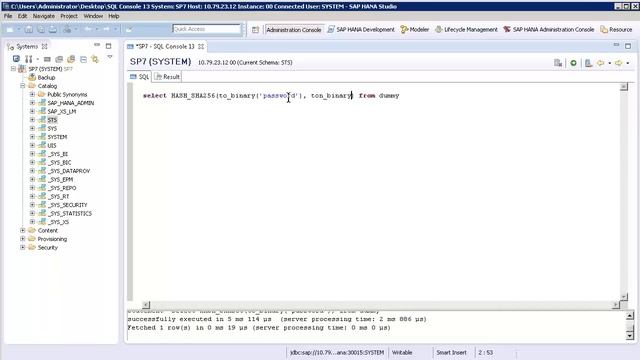Click 'Smart Insert' in the status bar
This screenshot has width=640, height=360.
pos(451,352)
